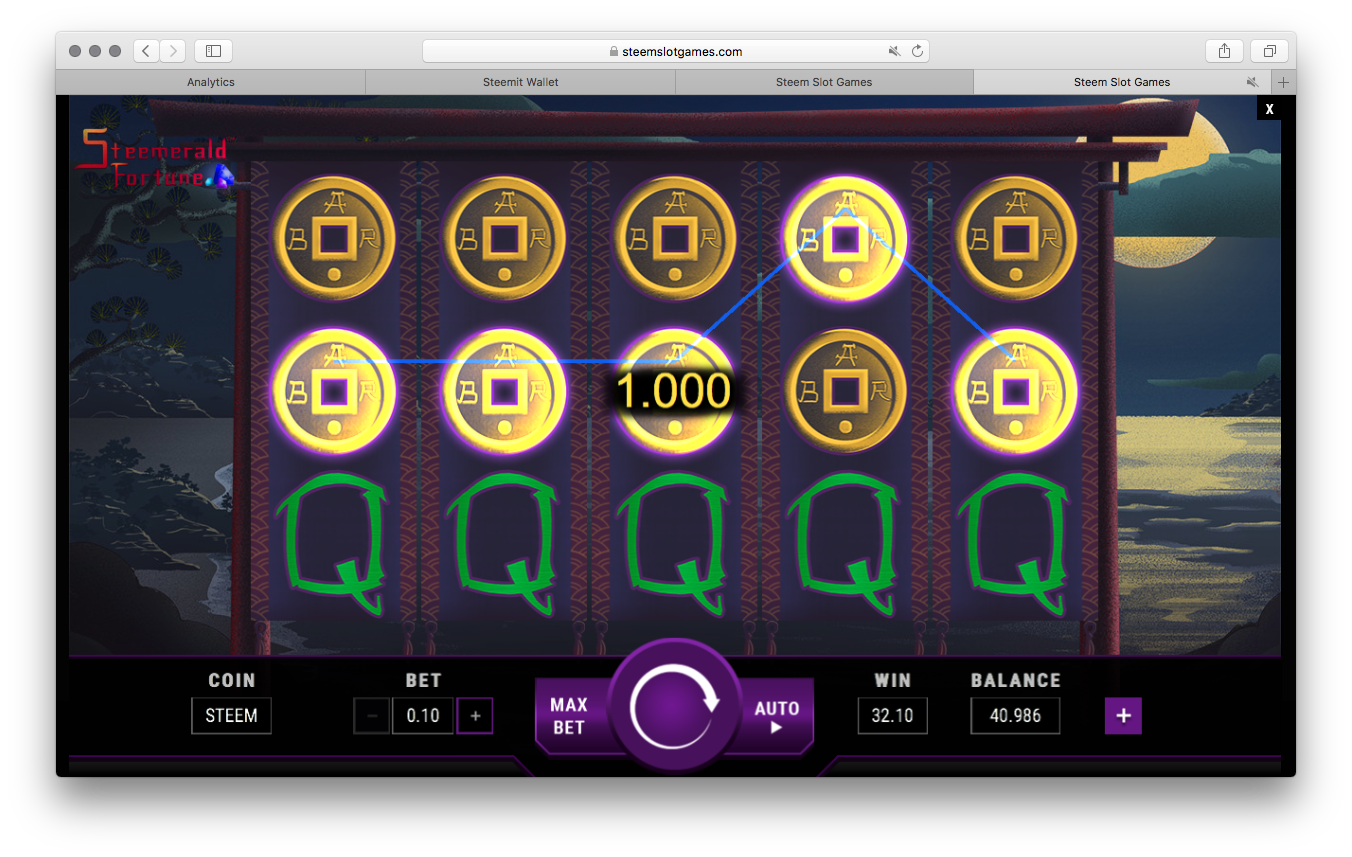Click the WIN label
The image size is (1352, 857).
(x=893, y=680)
